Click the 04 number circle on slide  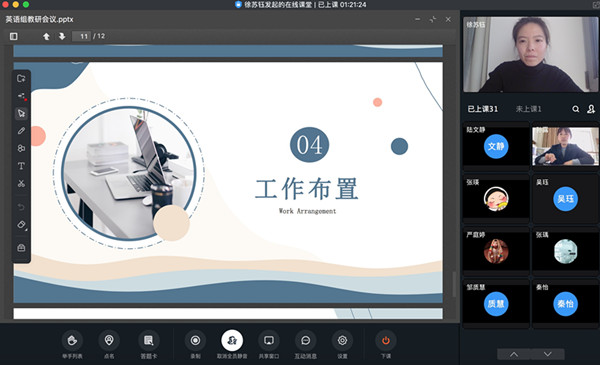310,145
